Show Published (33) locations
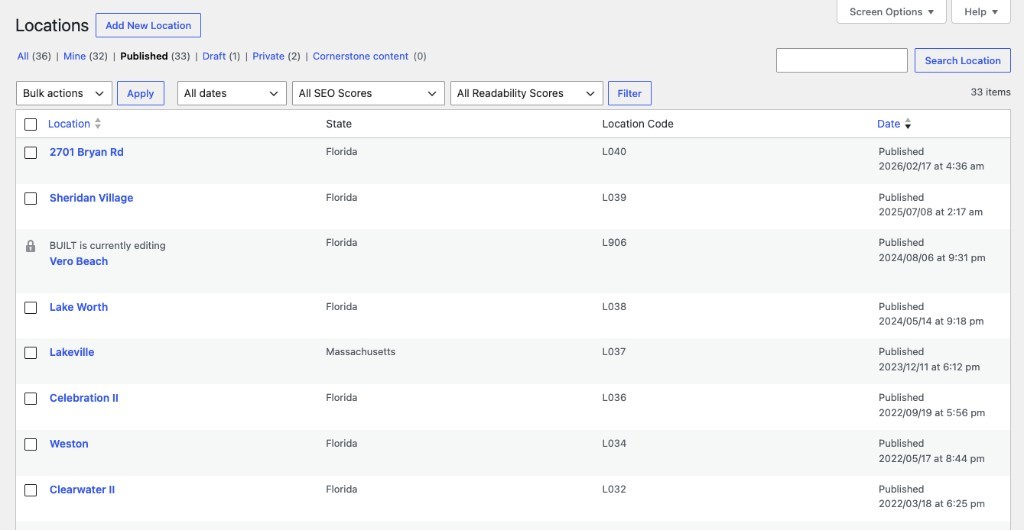Screen dimensions: 1024x530 tap(155, 56)
